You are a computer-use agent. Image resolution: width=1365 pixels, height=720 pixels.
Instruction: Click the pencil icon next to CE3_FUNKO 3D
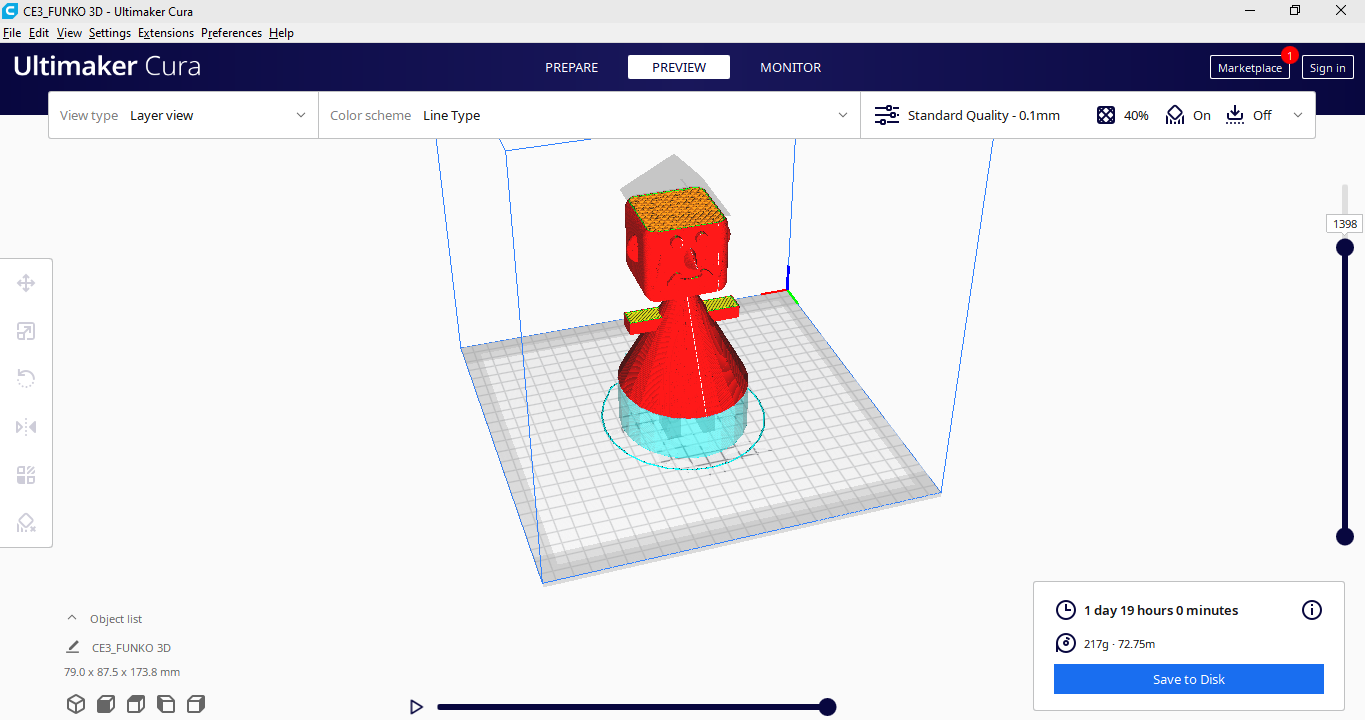pyautogui.click(x=73, y=647)
